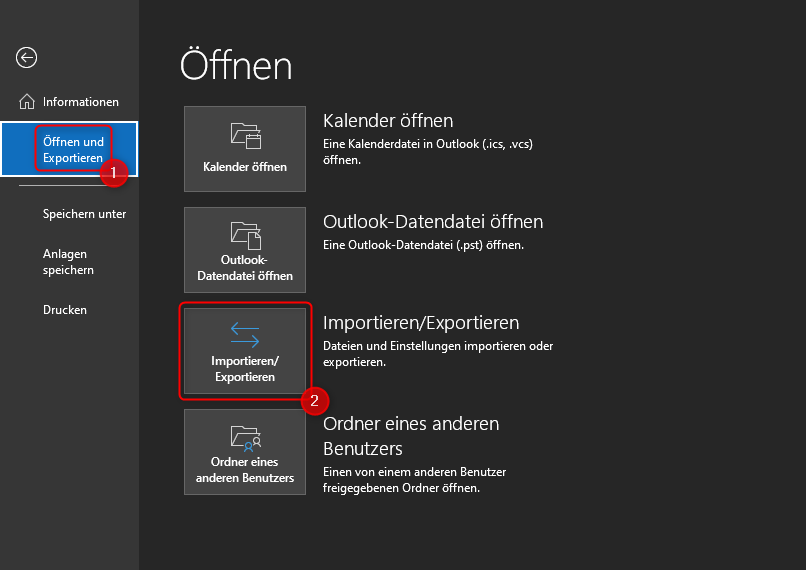Click the blue import/export arrows icon
Image resolution: width=806 pixels, height=570 pixels.
coord(245,333)
